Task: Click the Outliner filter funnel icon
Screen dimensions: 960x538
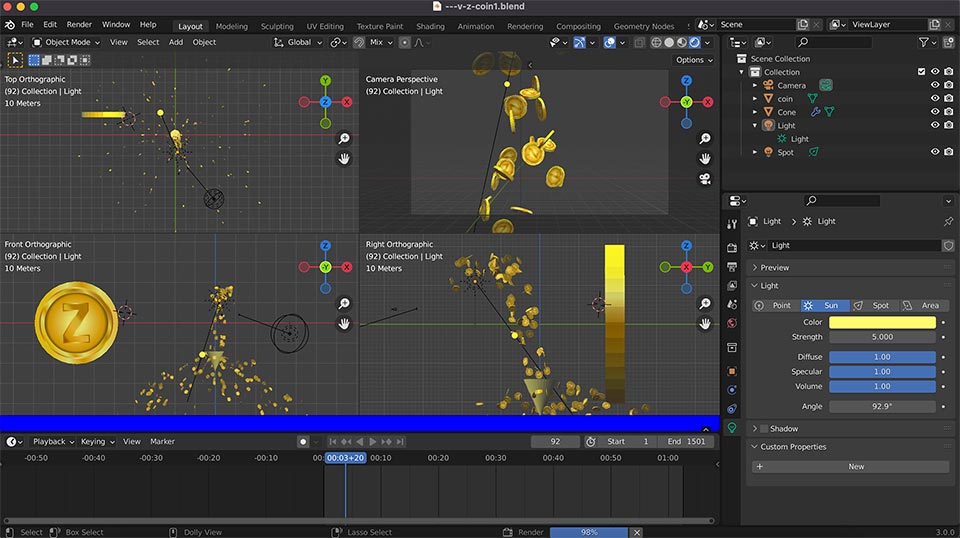Action: coord(925,42)
